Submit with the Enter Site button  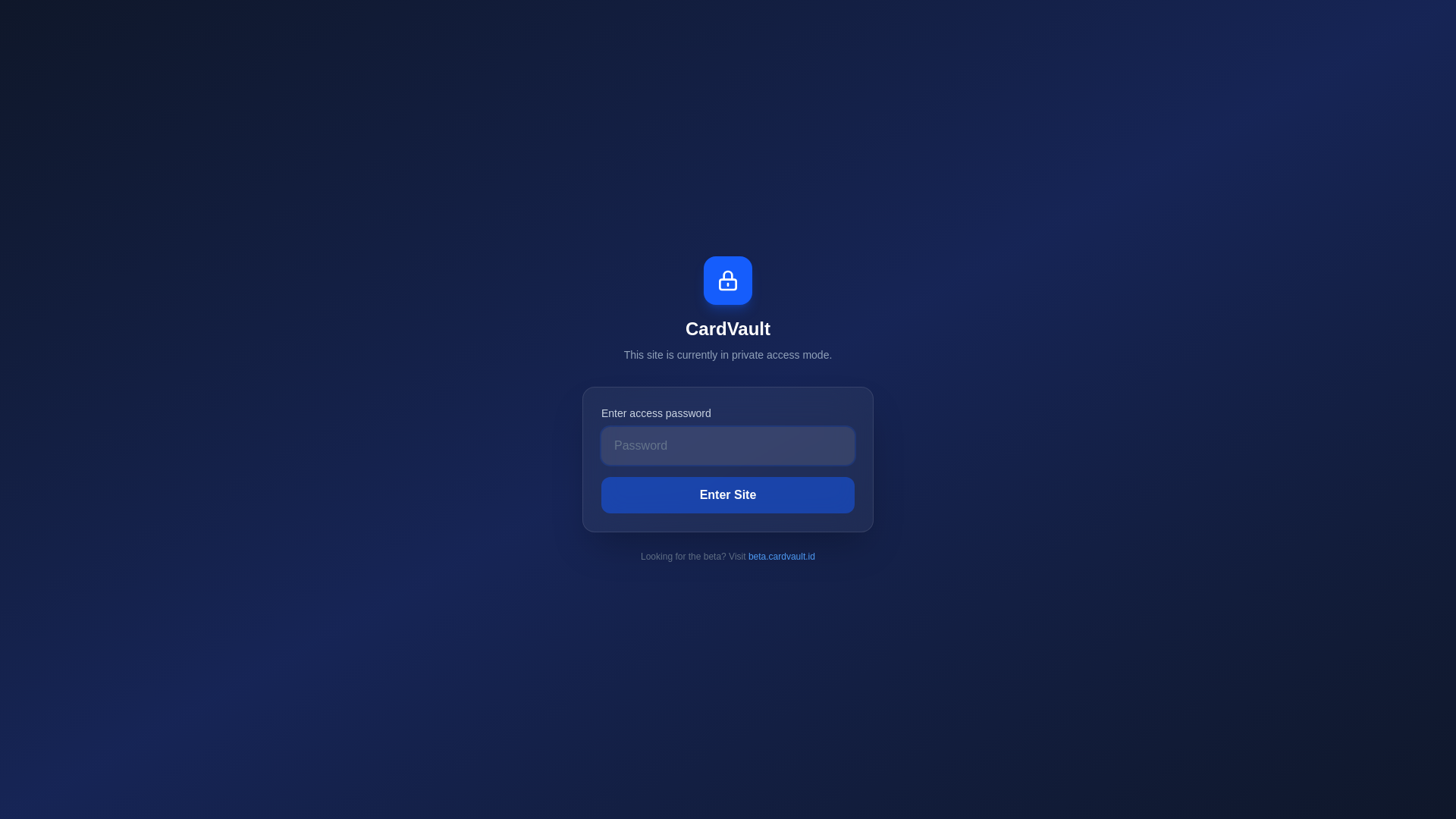[727, 495]
